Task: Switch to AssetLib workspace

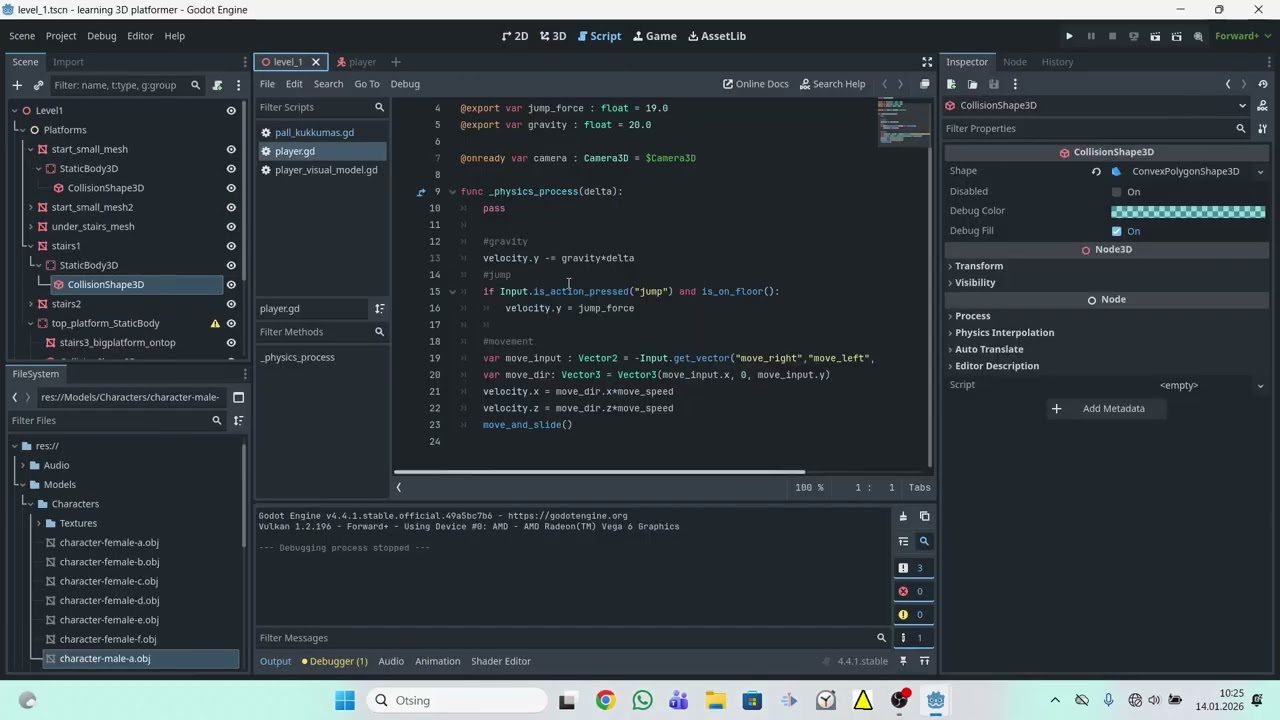Action: pos(717,36)
